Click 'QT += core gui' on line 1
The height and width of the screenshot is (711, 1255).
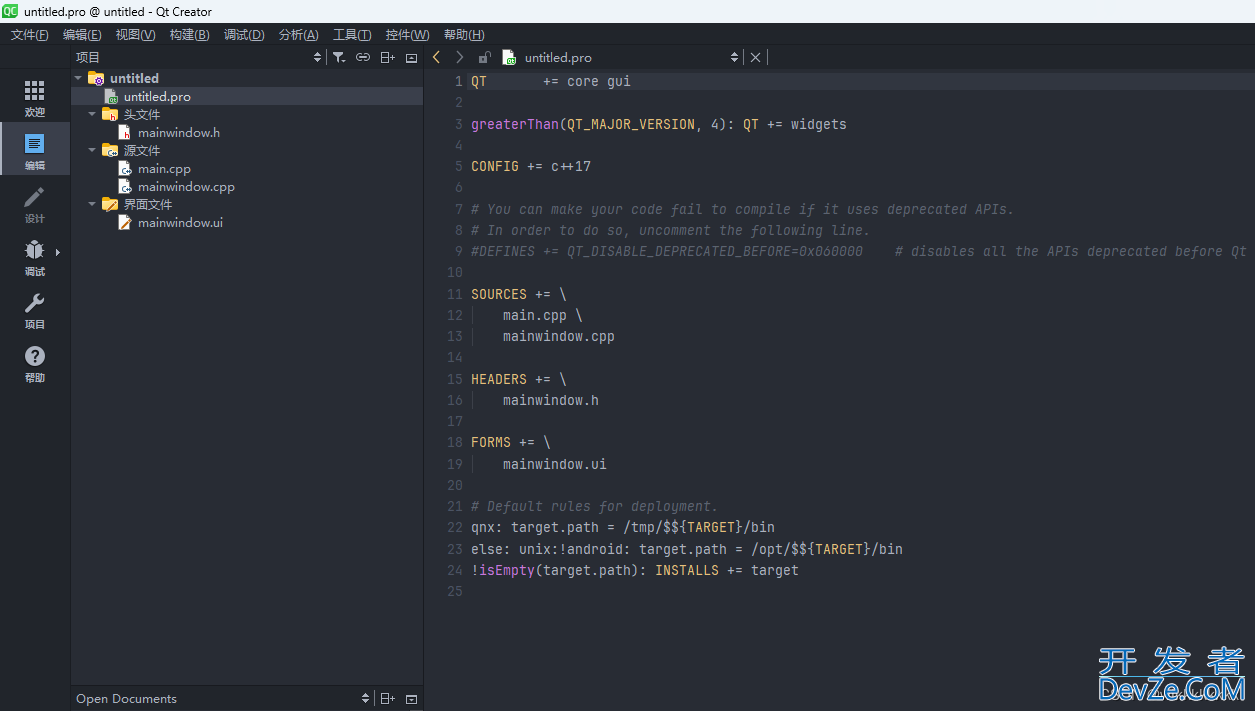551,81
